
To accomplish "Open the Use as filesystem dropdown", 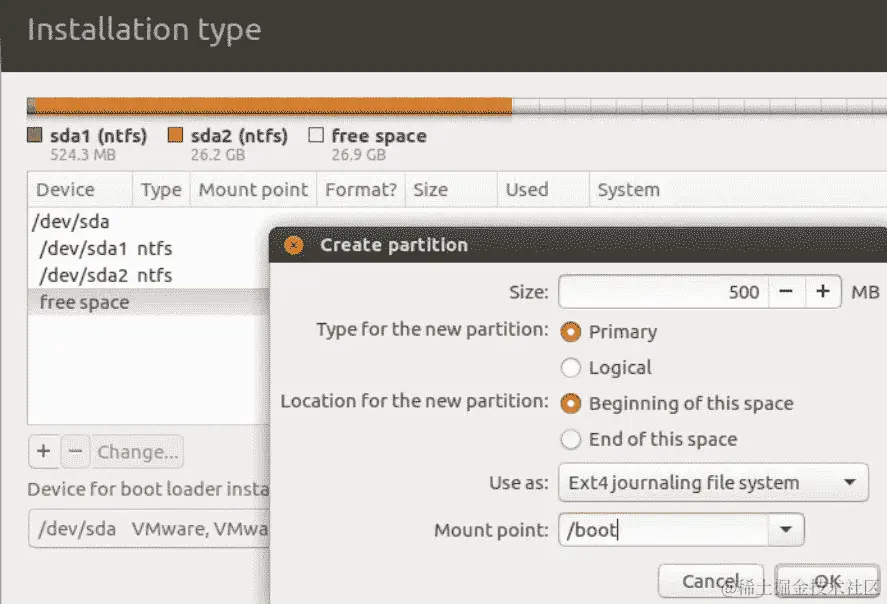I will pos(713,482).
